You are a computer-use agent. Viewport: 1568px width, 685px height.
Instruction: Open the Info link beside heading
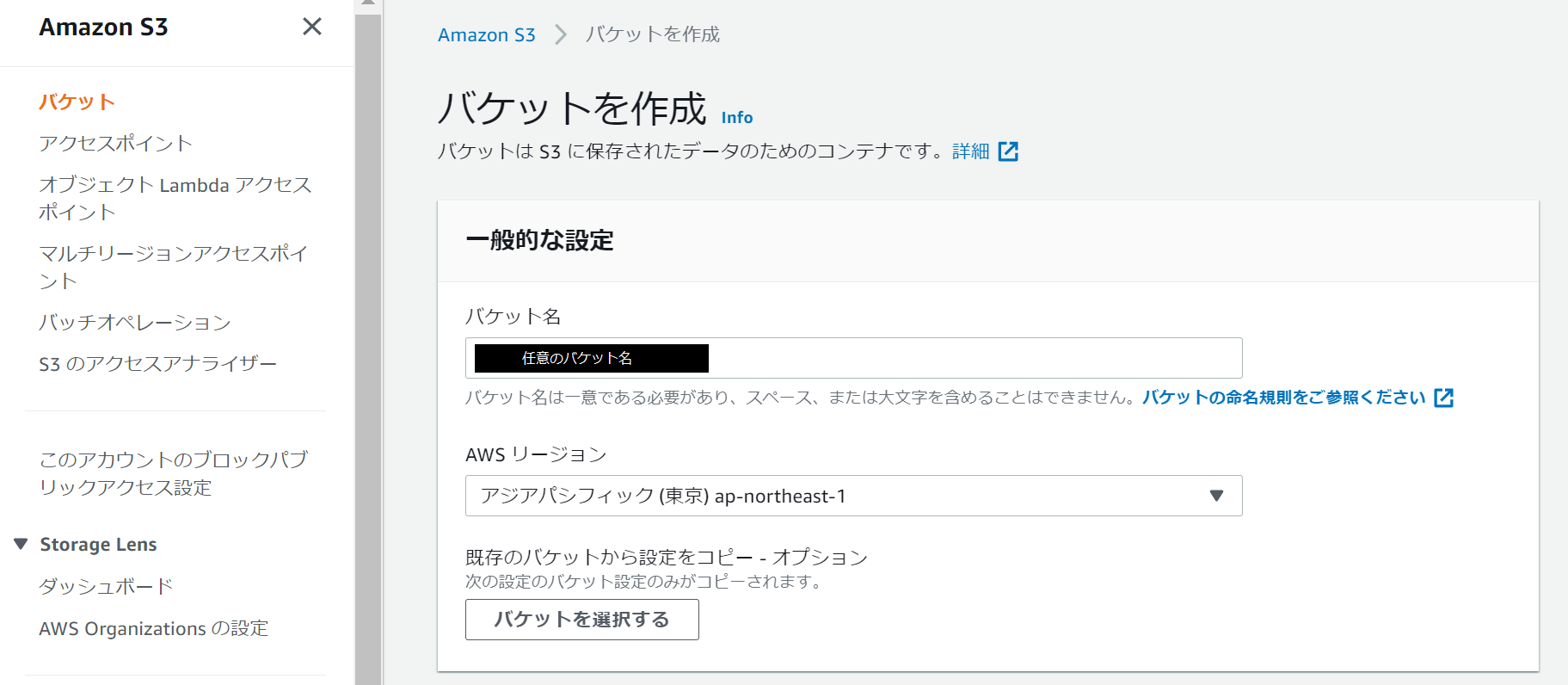point(736,118)
